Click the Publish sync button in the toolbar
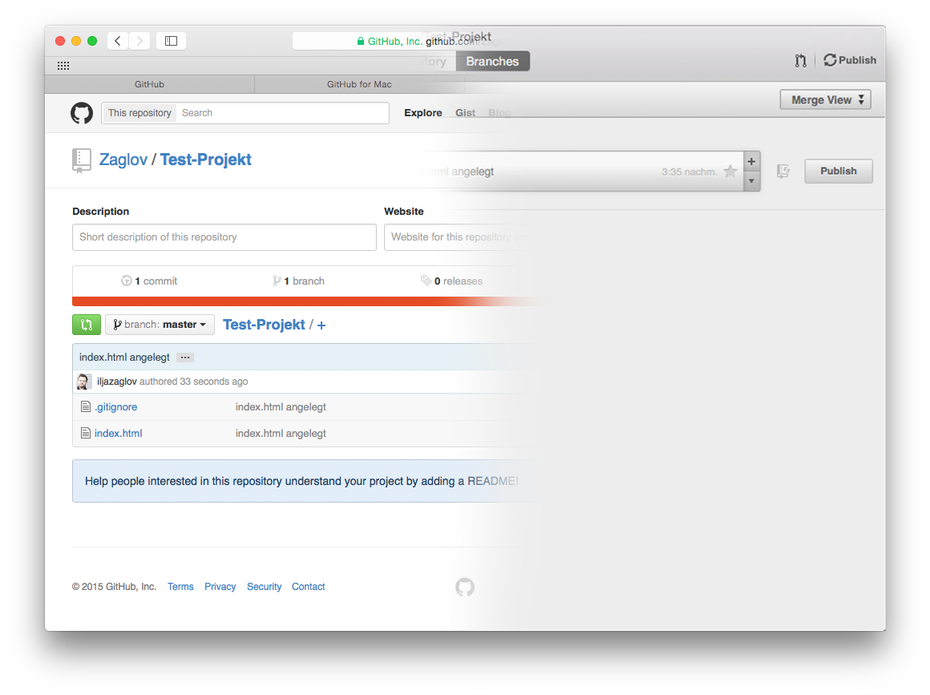The height and width of the screenshot is (695, 930). [849, 60]
